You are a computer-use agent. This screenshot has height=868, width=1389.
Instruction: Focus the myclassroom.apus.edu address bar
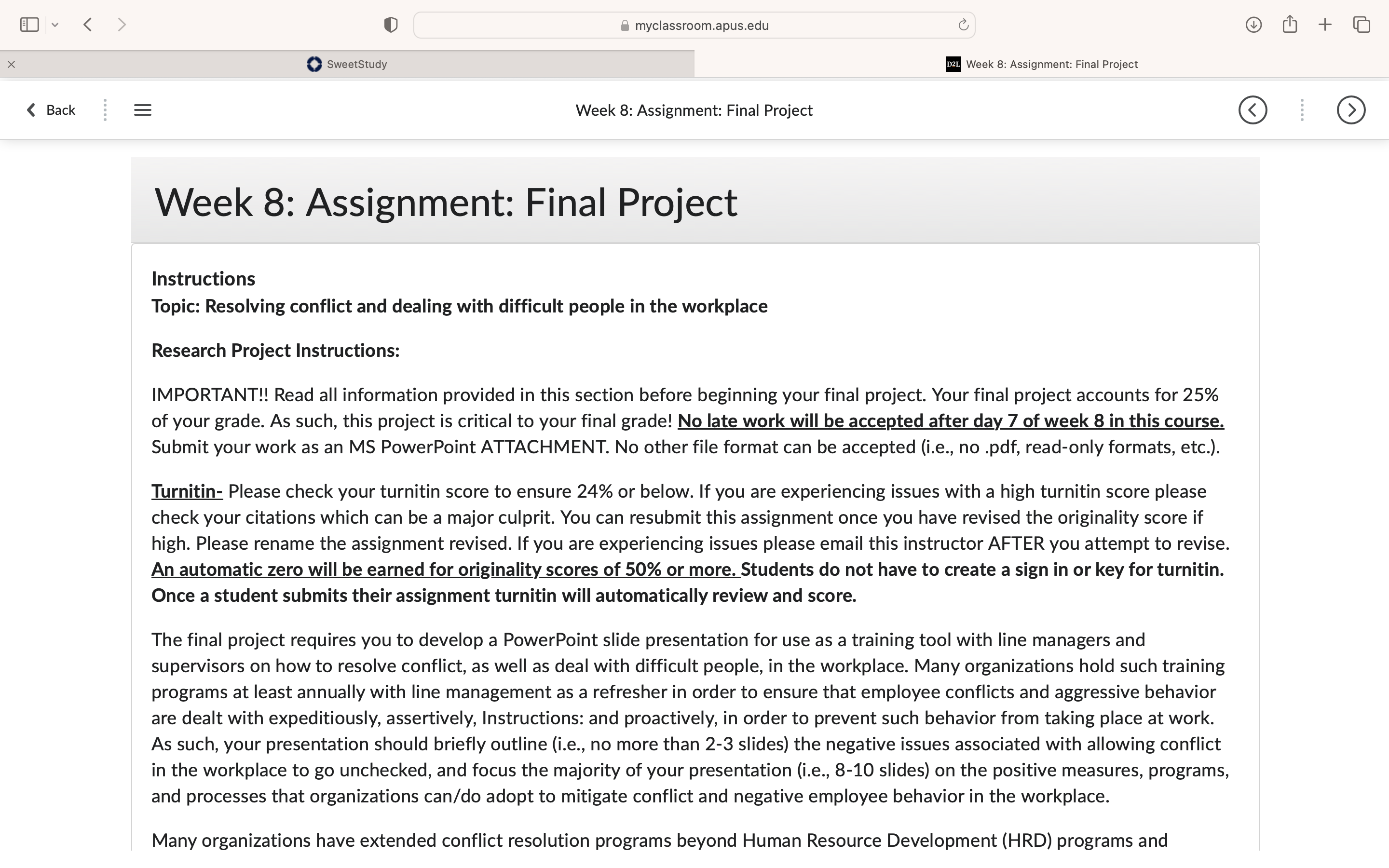point(694,25)
